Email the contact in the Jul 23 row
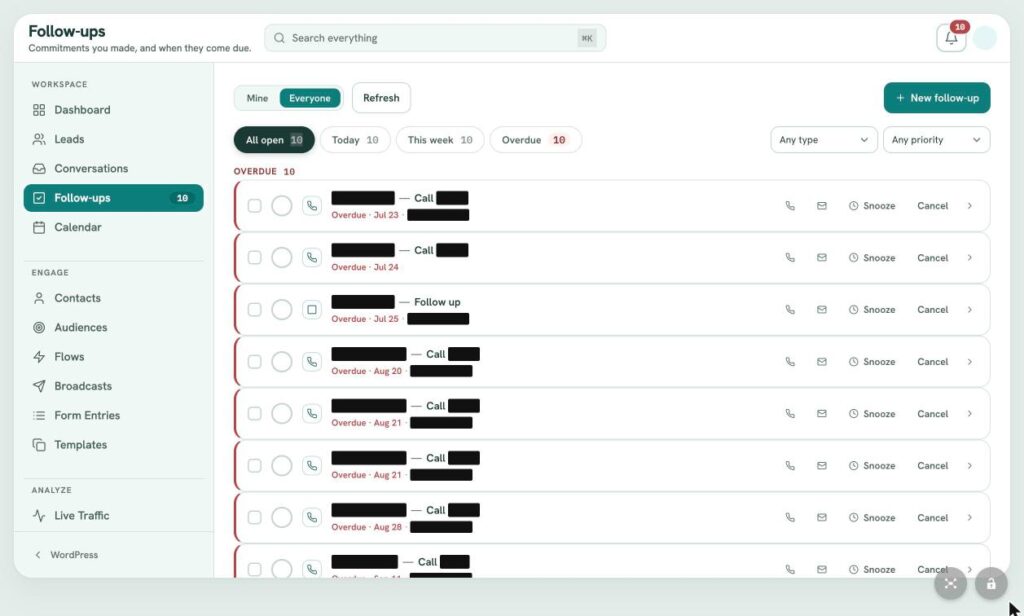 click(x=822, y=206)
